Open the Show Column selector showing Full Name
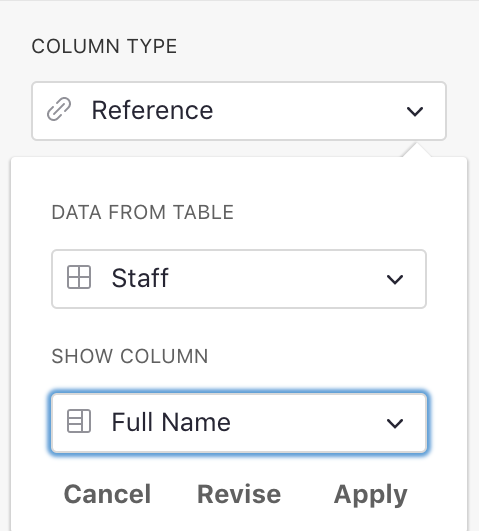479x531 pixels. (x=239, y=423)
